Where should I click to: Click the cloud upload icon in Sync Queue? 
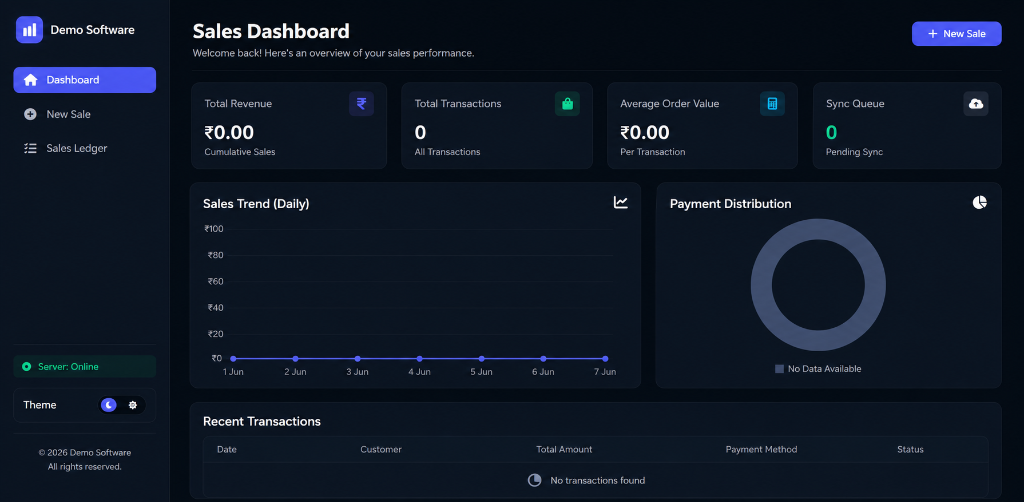click(x=976, y=104)
